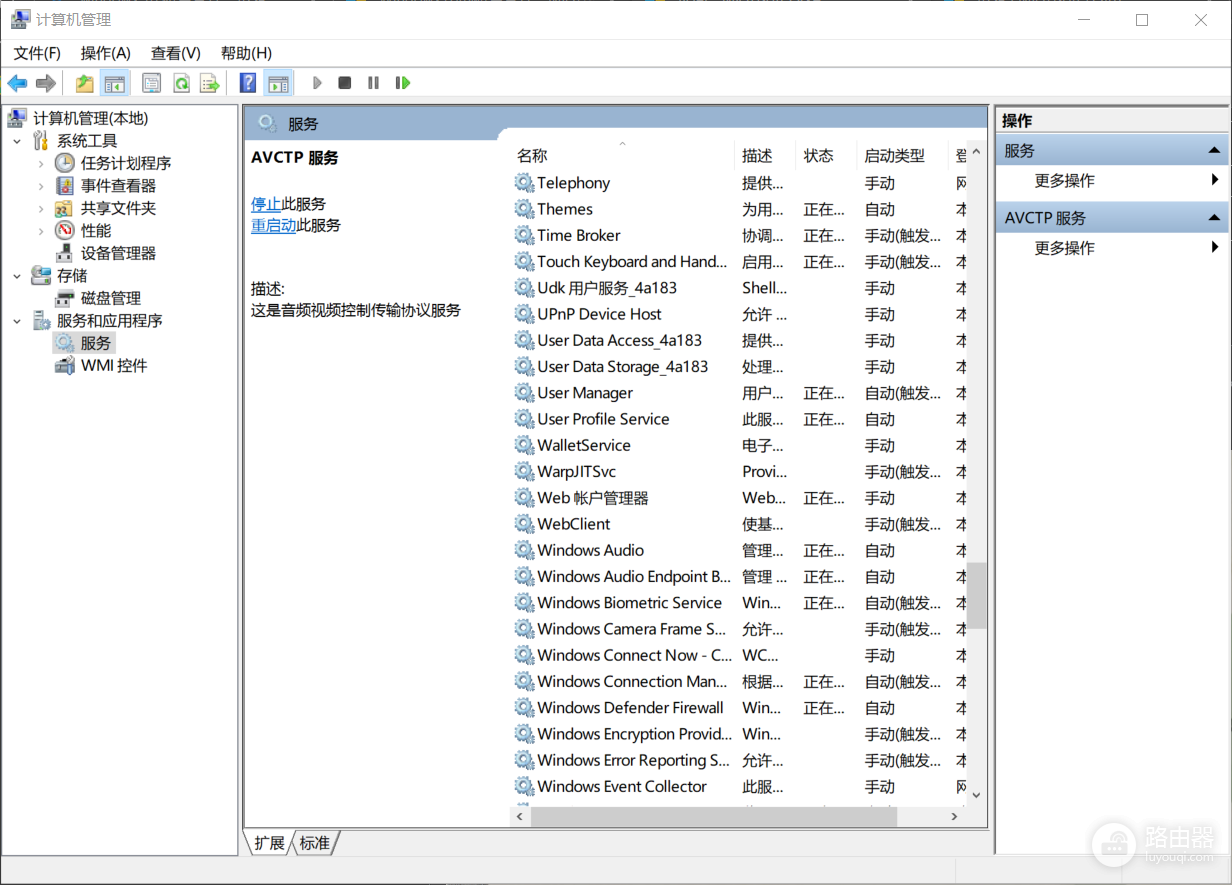1232x885 pixels.
Task: Click the toolbar Refresh icon
Action: [x=181, y=83]
